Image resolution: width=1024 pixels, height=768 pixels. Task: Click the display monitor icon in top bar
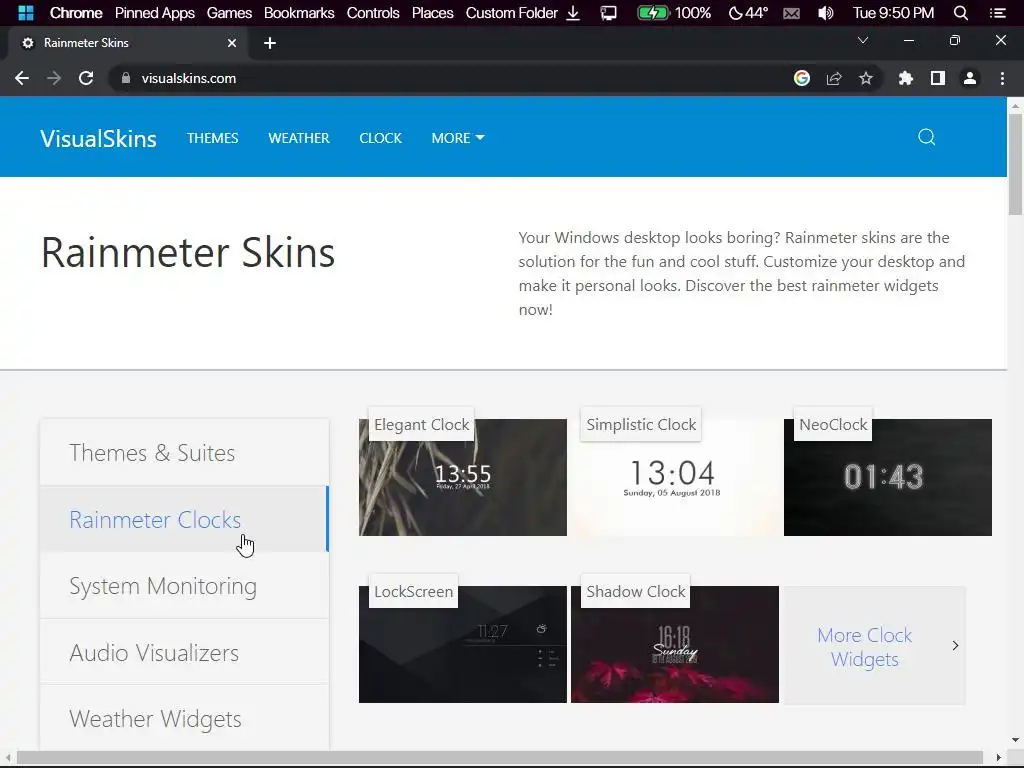(x=608, y=12)
